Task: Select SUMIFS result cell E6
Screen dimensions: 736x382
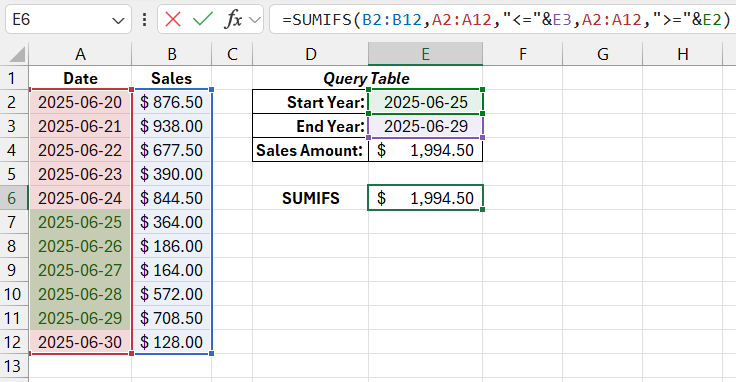Action: [425, 198]
